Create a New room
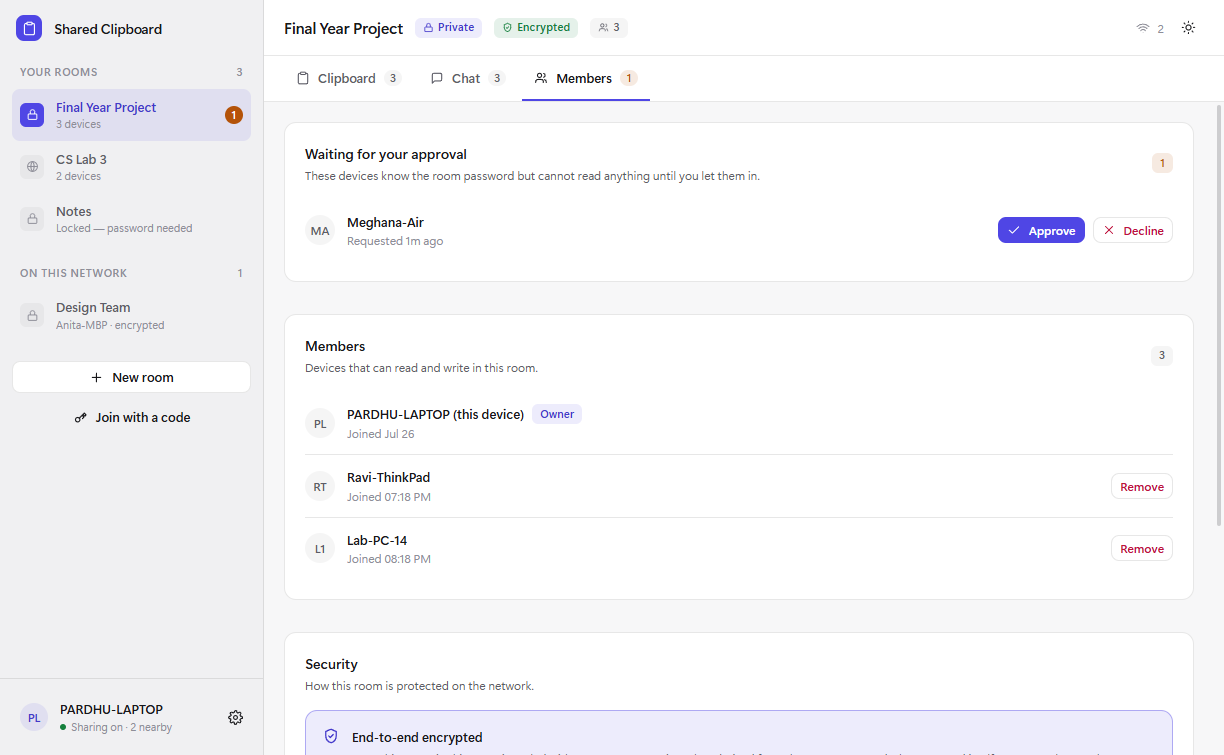This screenshot has height=755, width=1224. pyautogui.click(x=131, y=377)
